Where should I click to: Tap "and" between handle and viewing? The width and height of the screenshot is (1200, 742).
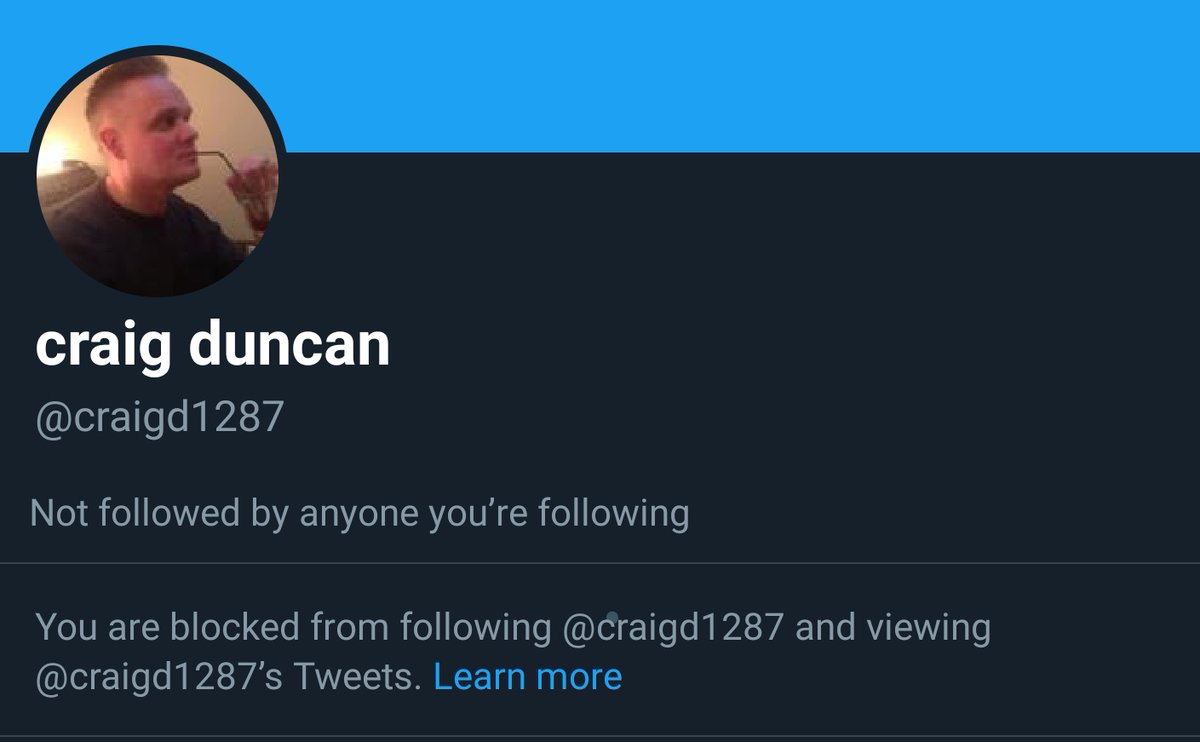click(x=825, y=628)
